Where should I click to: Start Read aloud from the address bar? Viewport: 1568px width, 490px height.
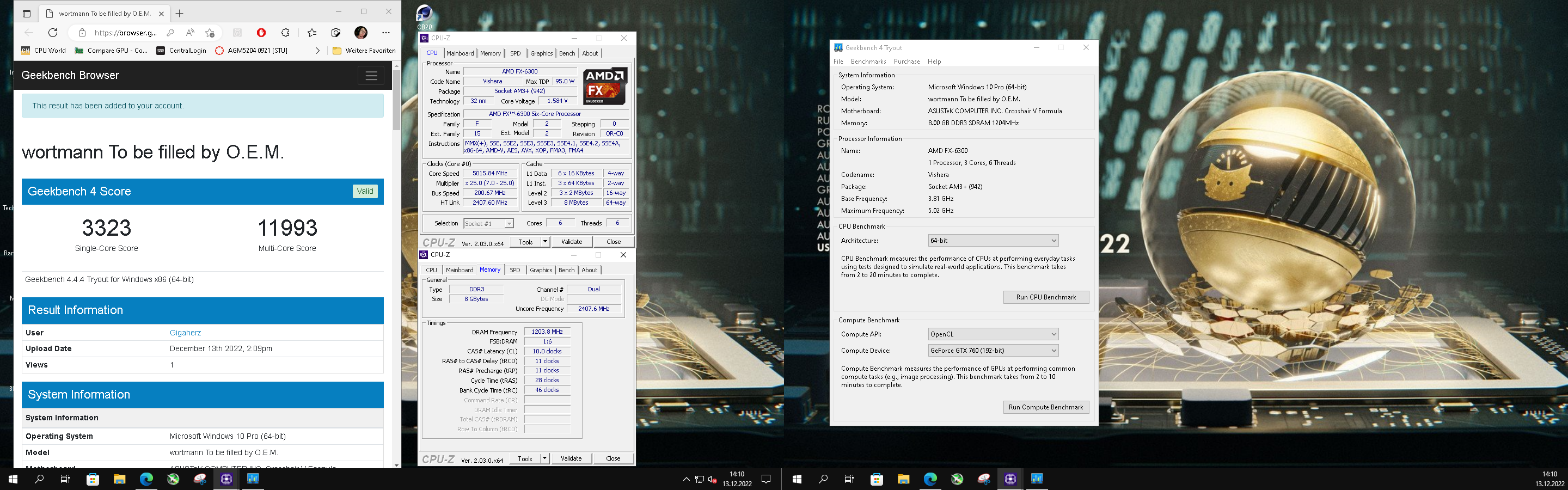click(x=191, y=33)
